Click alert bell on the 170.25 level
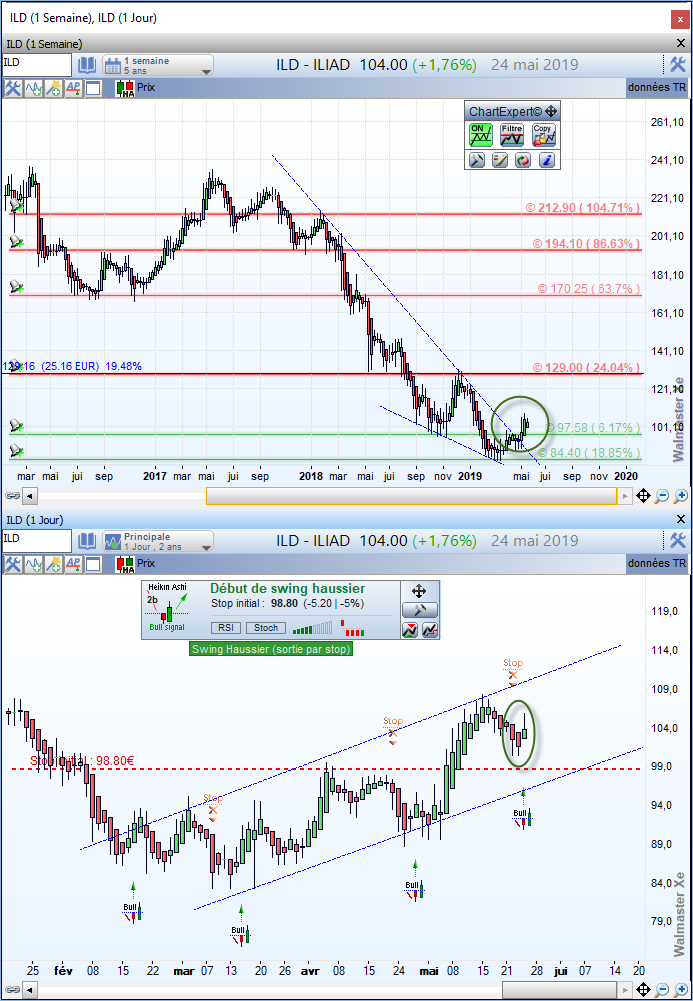The image size is (693, 1001). (17, 288)
